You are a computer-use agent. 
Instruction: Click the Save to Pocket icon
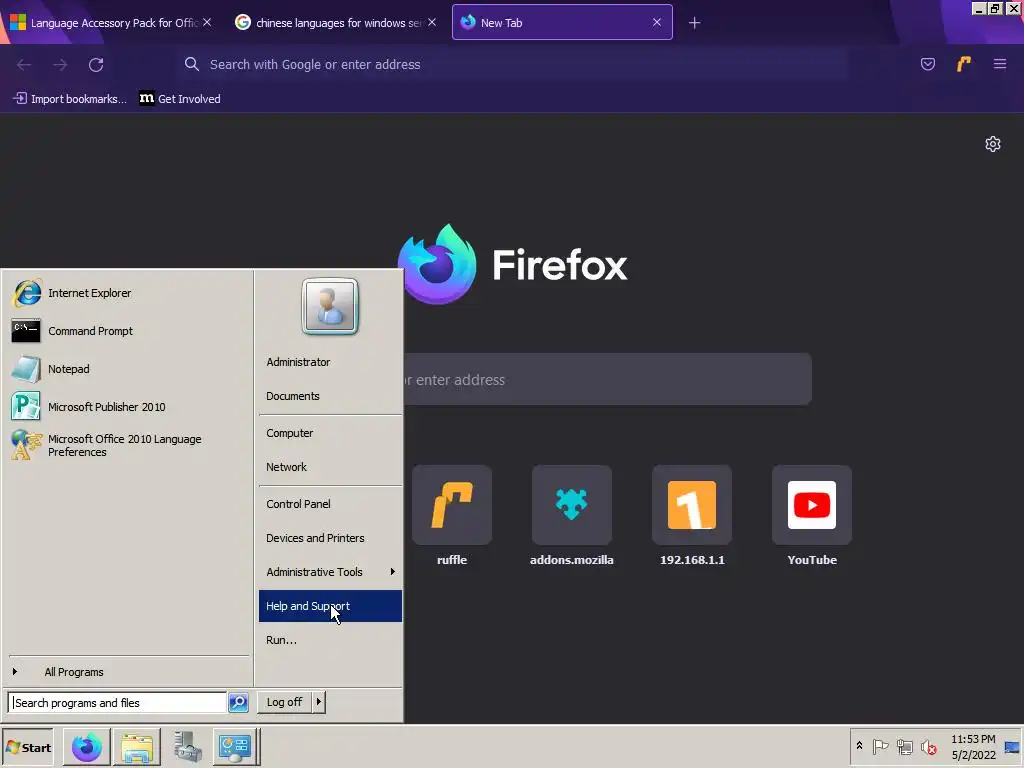pos(927,64)
